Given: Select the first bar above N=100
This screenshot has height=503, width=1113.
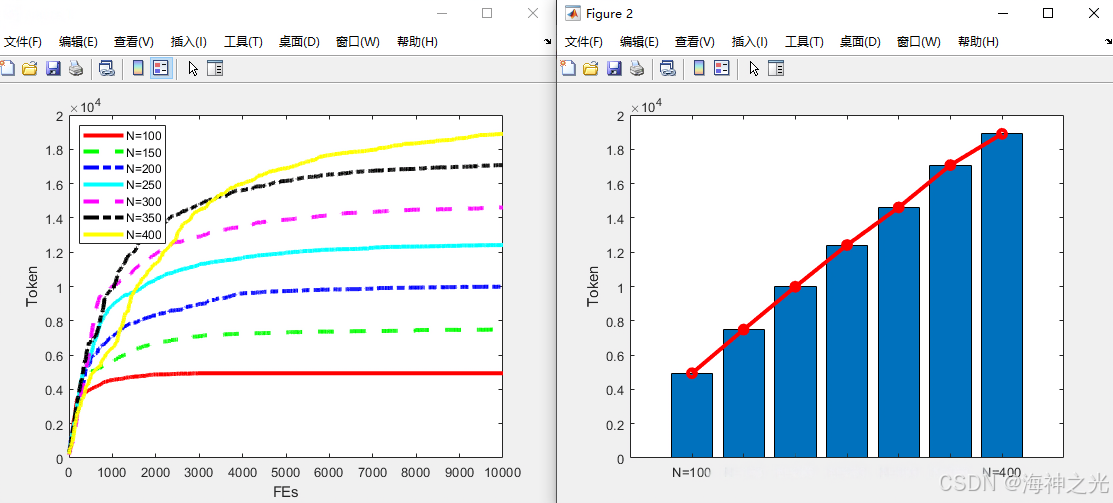Looking at the screenshot, I should 691,415.
